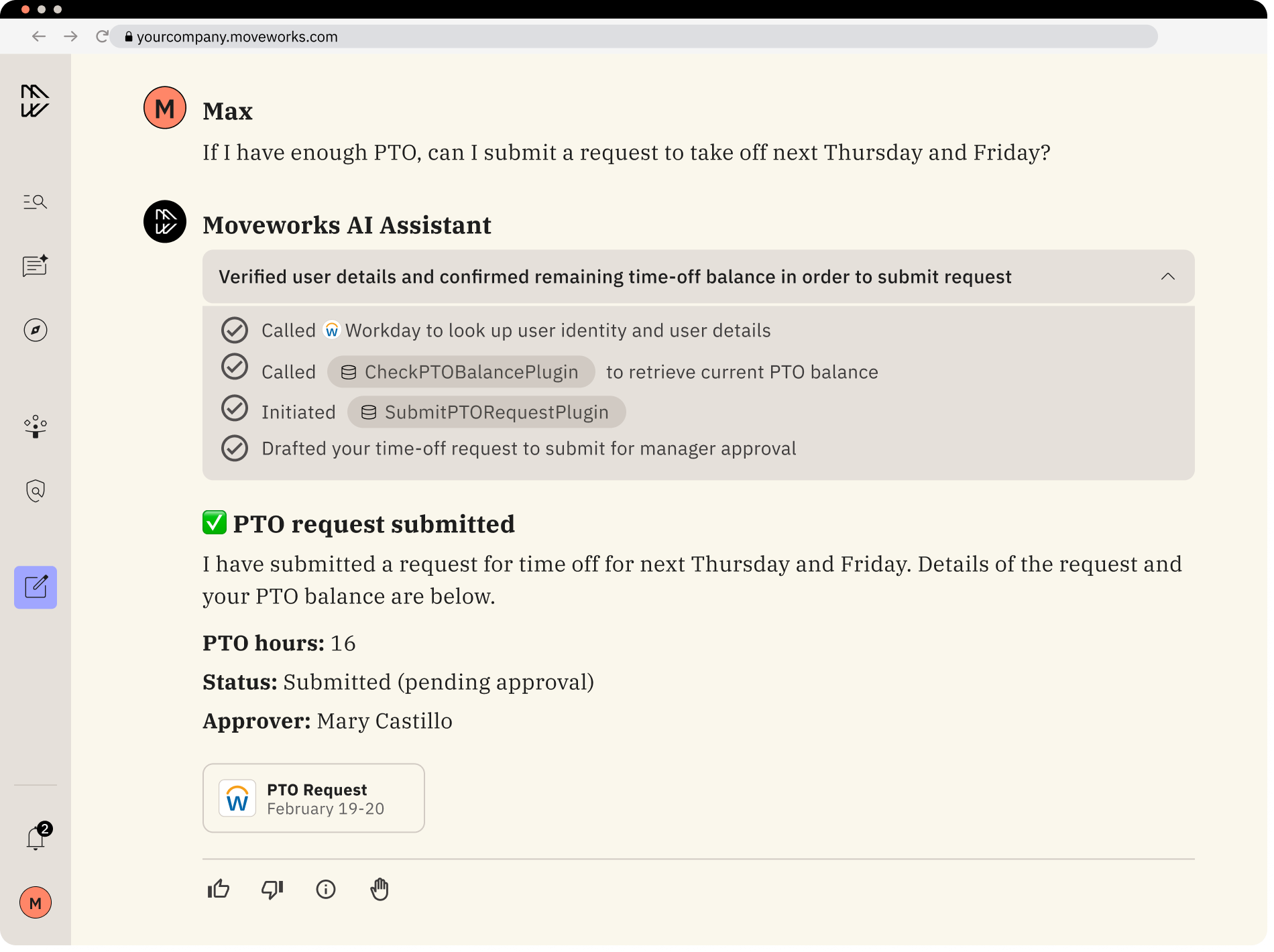Give thumbs down feedback on the response
Image resolution: width=1274 pixels, height=952 pixels.
pyautogui.click(x=272, y=890)
